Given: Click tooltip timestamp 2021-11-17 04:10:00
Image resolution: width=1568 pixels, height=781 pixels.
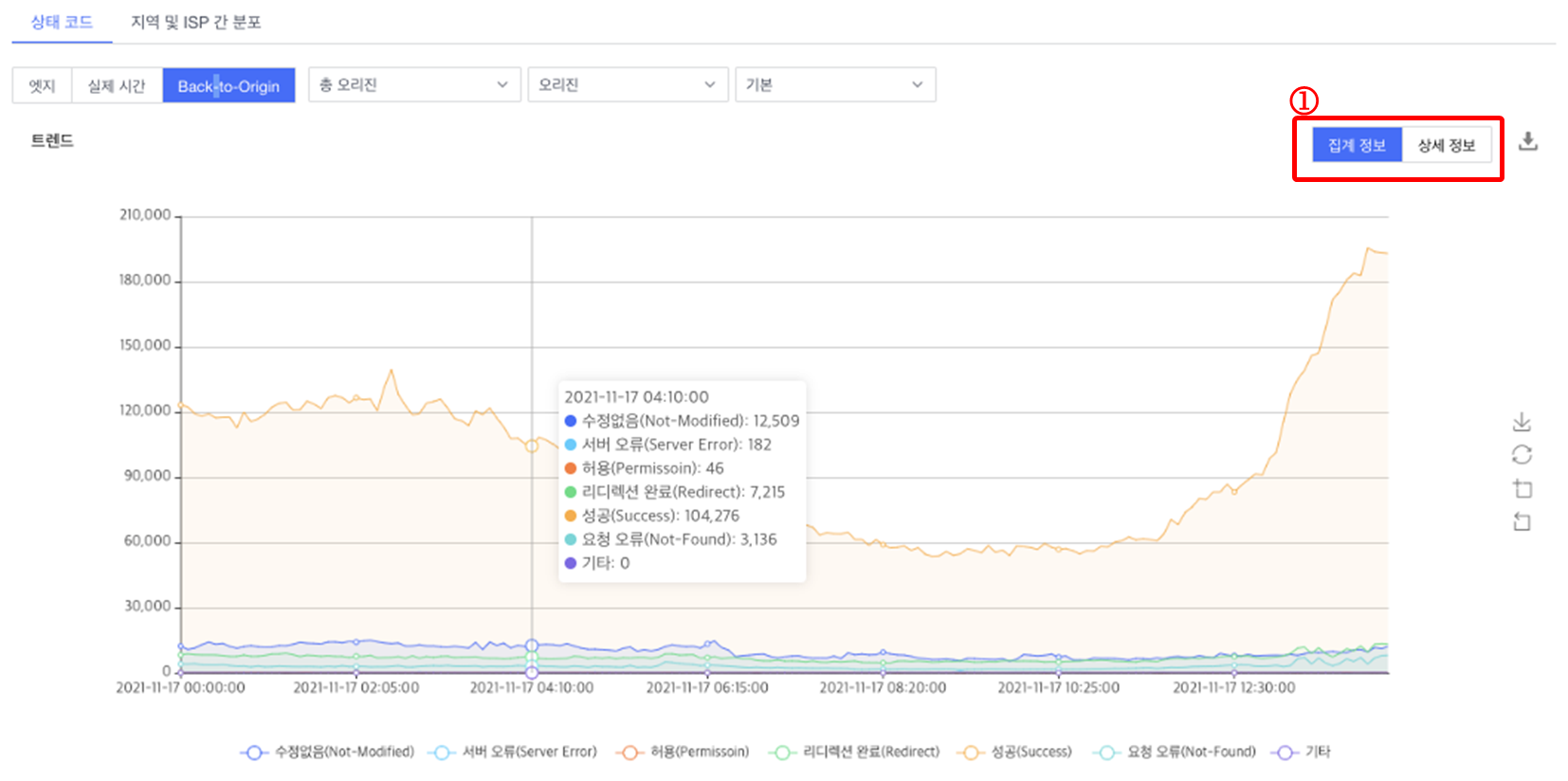Looking at the screenshot, I should coord(636,397).
